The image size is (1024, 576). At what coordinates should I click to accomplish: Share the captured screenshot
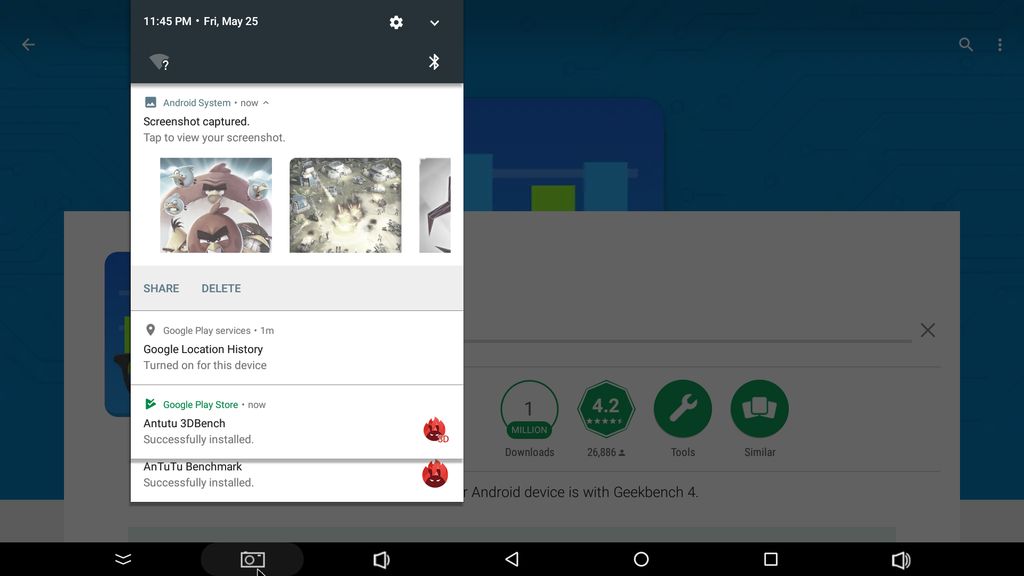pyautogui.click(x=161, y=289)
